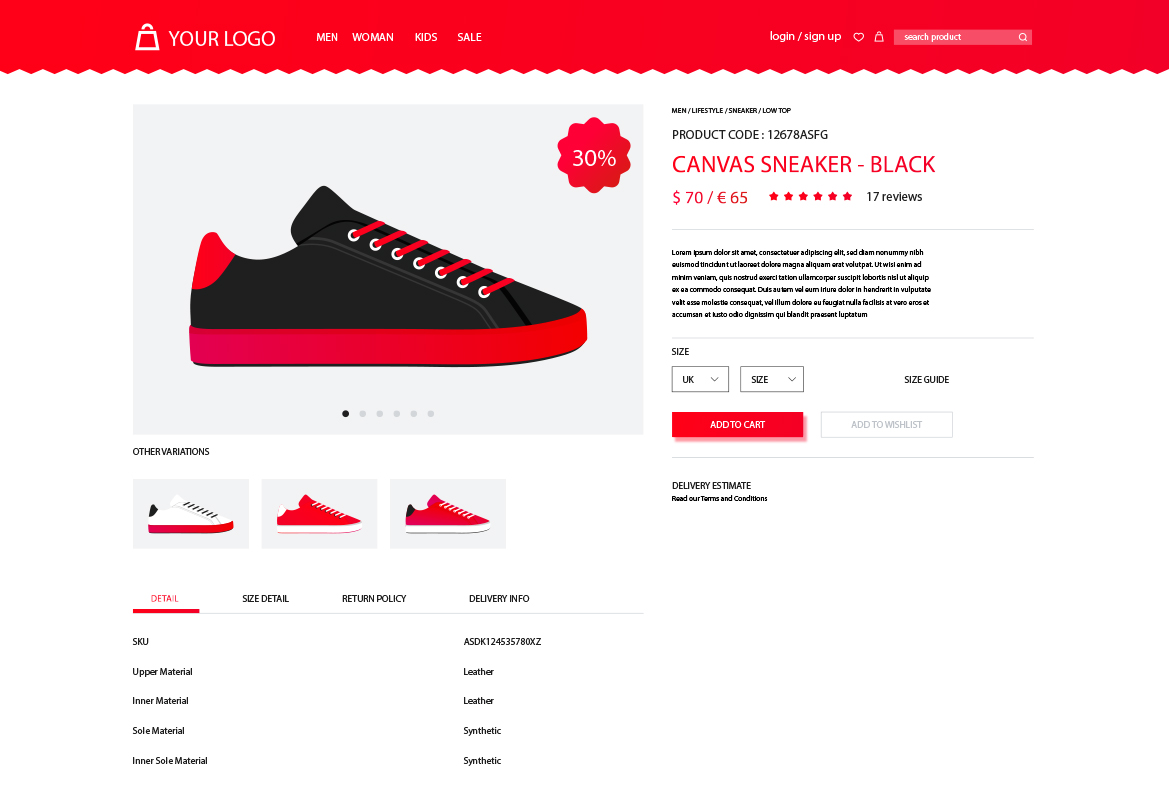
Task: Click the 30% discount badge
Action: 594,156
